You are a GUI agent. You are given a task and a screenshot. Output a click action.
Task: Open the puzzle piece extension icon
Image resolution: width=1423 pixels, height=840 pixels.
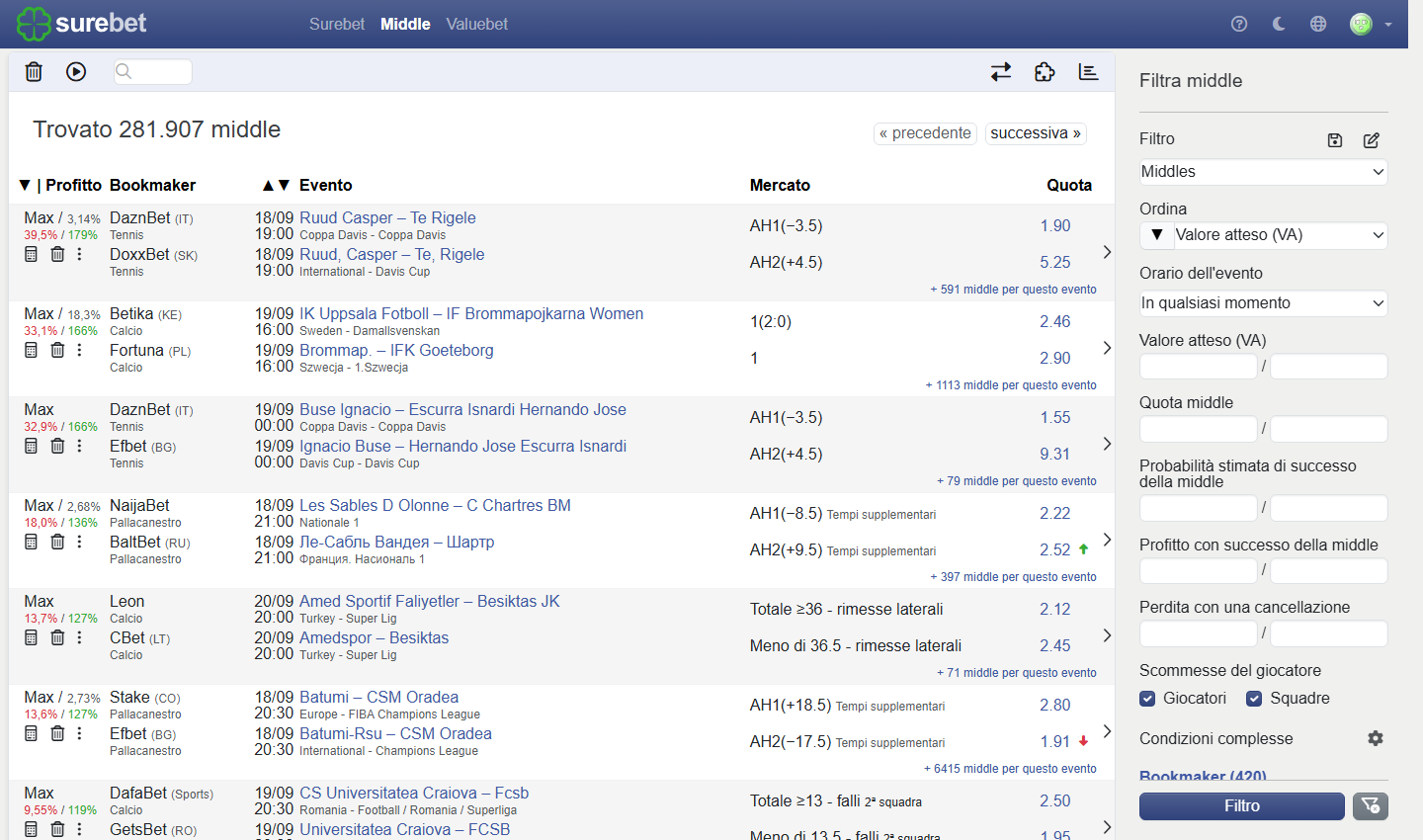coord(1045,71)
